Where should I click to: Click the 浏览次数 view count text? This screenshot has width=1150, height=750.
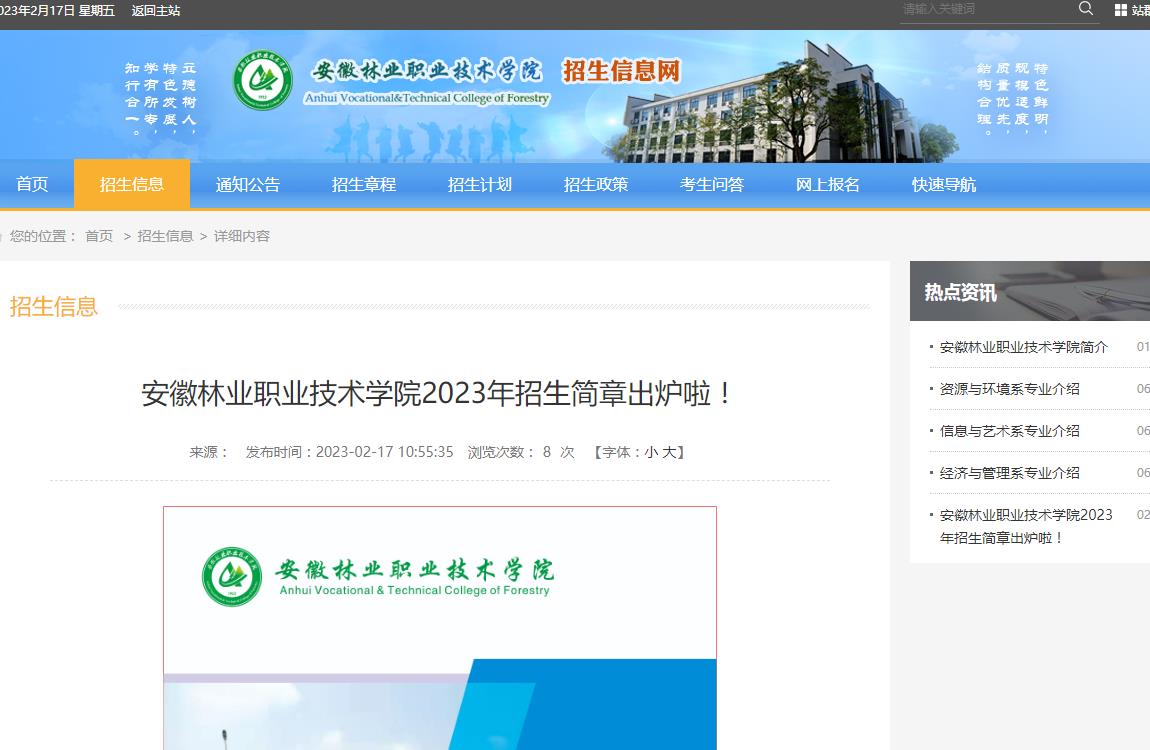[521, 452]
